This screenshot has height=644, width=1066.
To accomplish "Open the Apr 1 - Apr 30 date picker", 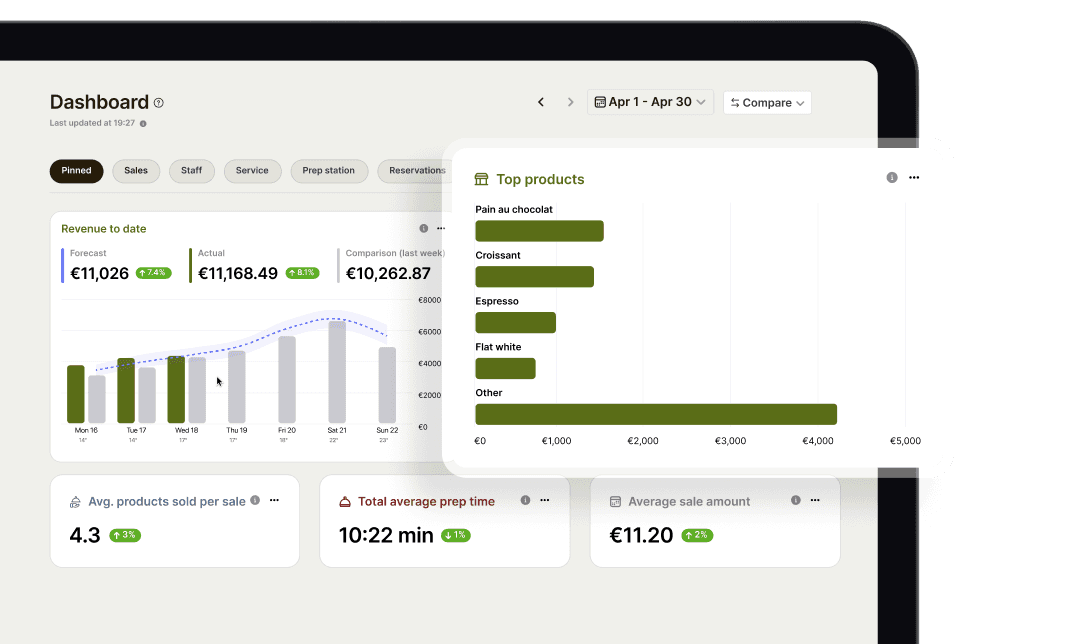I will coord(651,102).
